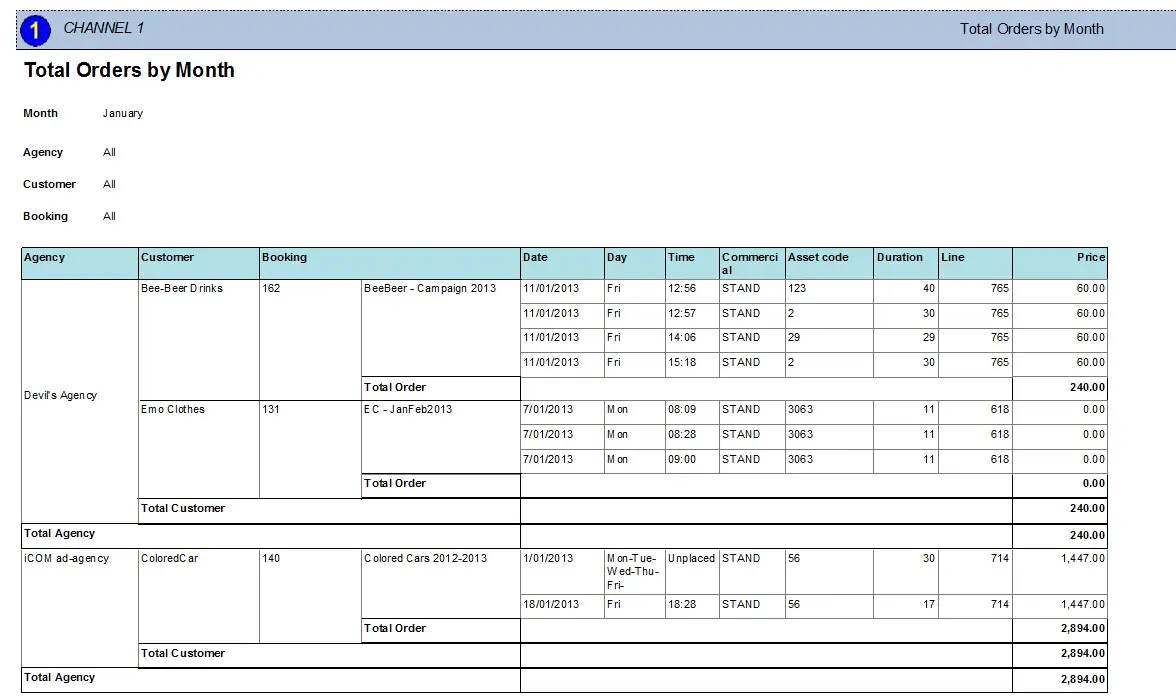Screen dimensions: 1176x700
Task: Click the Booking column header
Action: coord(285,258)
